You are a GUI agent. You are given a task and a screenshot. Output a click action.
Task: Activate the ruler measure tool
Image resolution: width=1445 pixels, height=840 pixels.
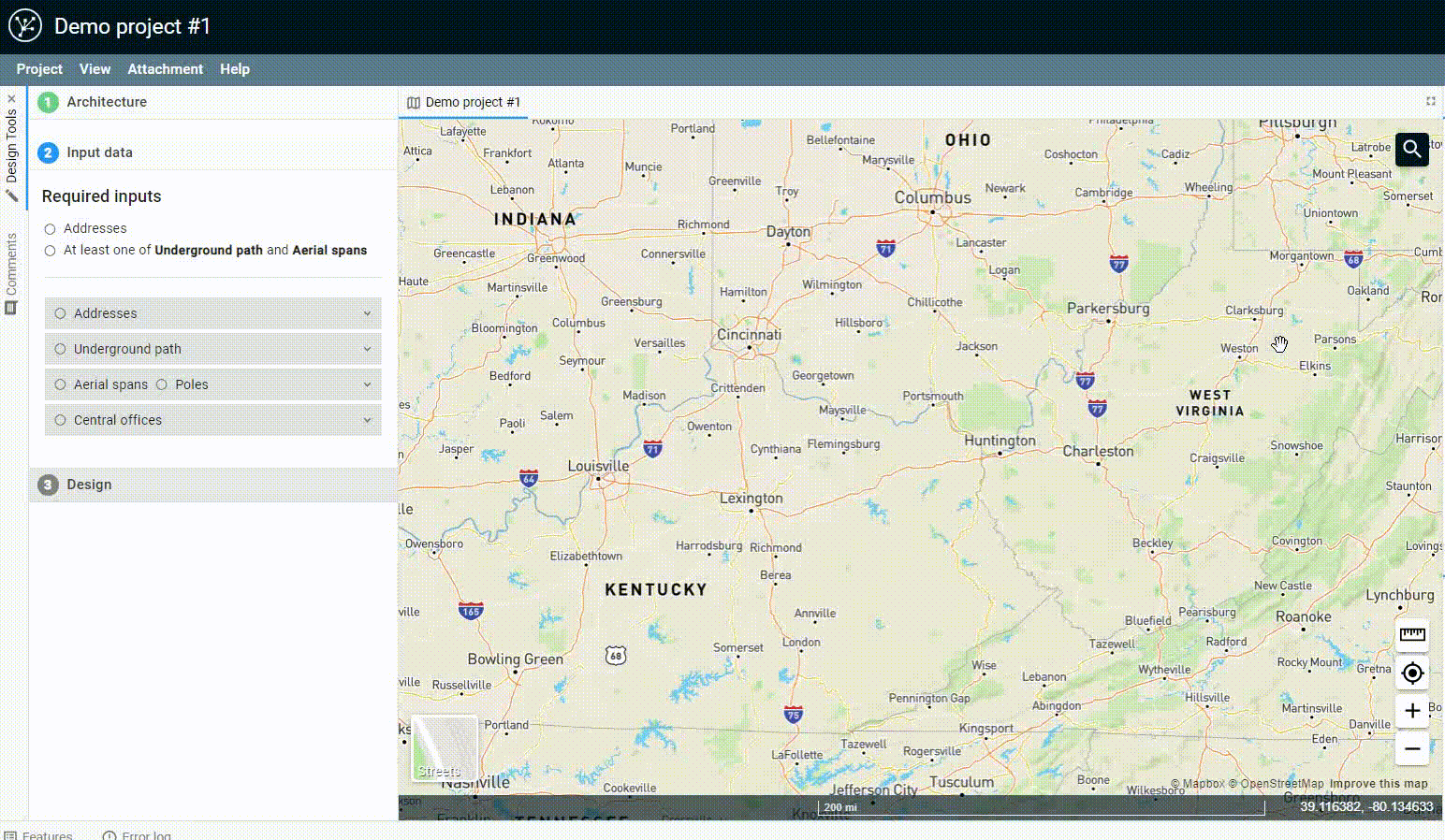pyautogui.click(x=1412, y=635)
